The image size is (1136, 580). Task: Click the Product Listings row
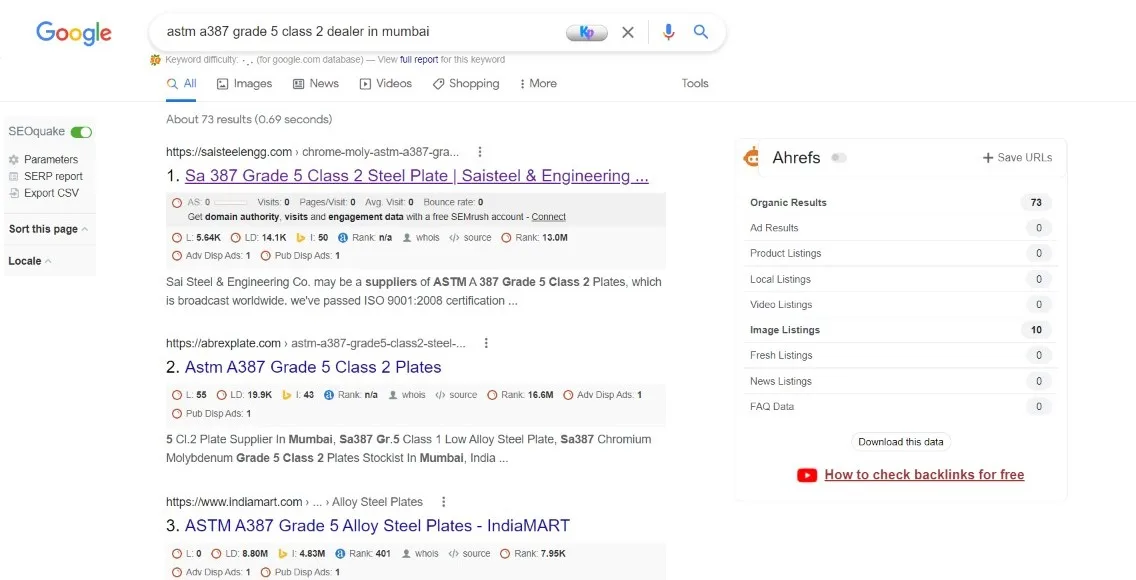(x=901, y=253)
